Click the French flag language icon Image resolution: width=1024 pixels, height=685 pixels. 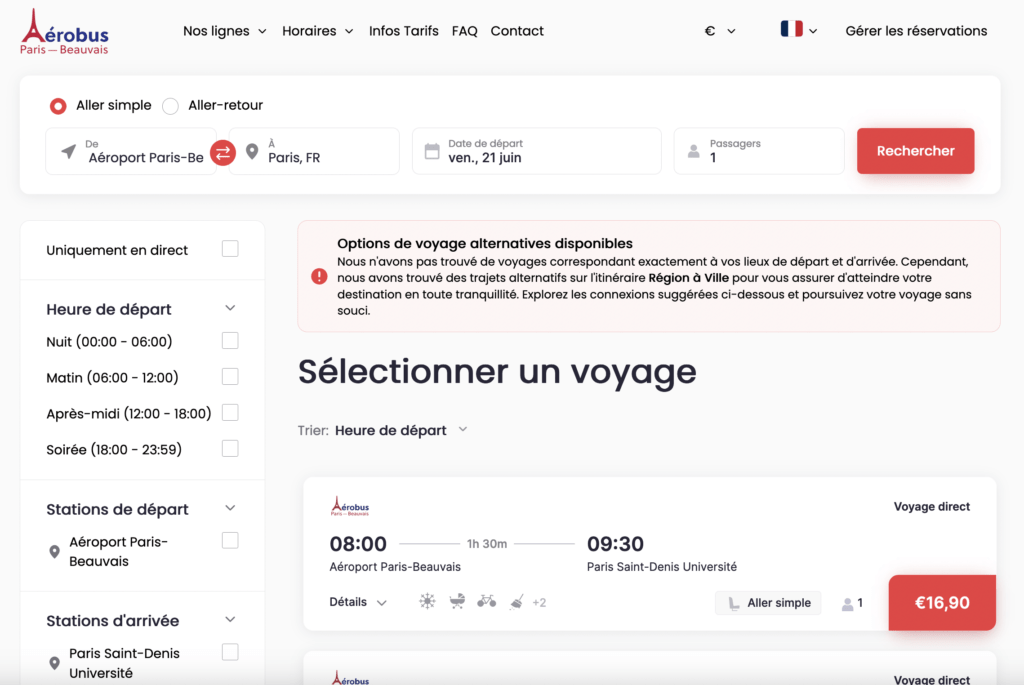coord(792,29)
